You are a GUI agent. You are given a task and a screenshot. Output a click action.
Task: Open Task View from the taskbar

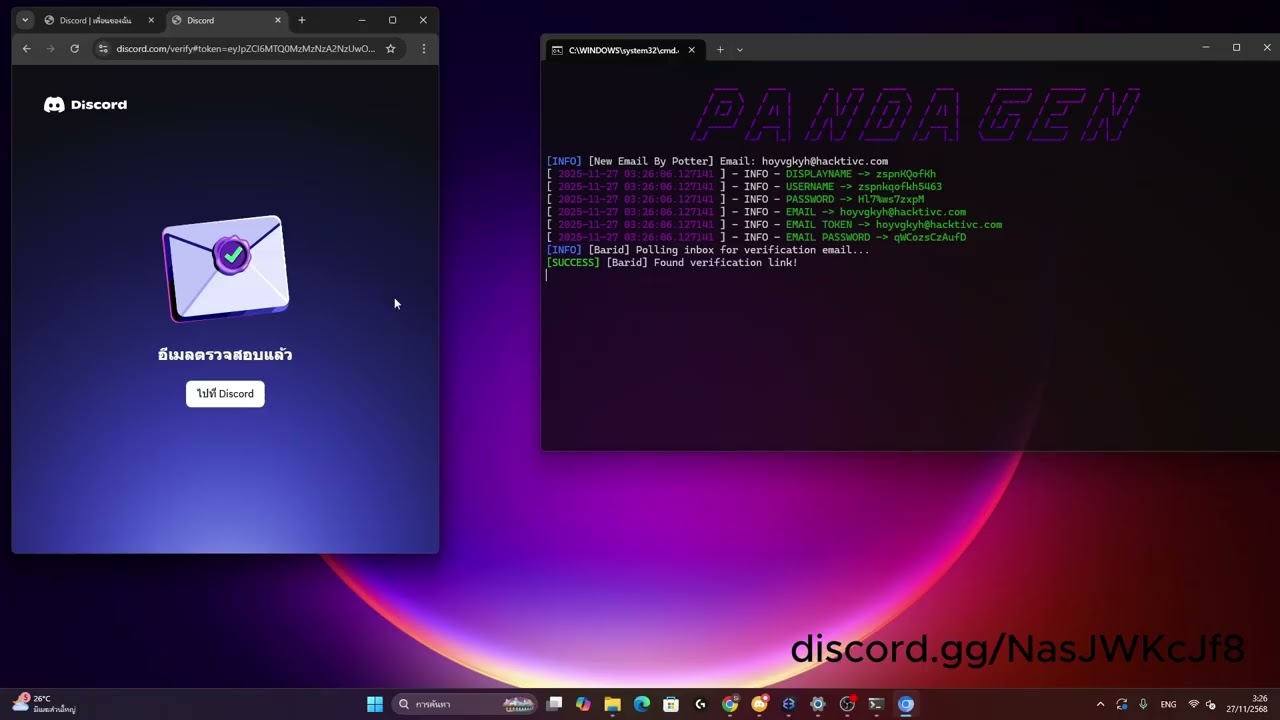click(555, 704)
